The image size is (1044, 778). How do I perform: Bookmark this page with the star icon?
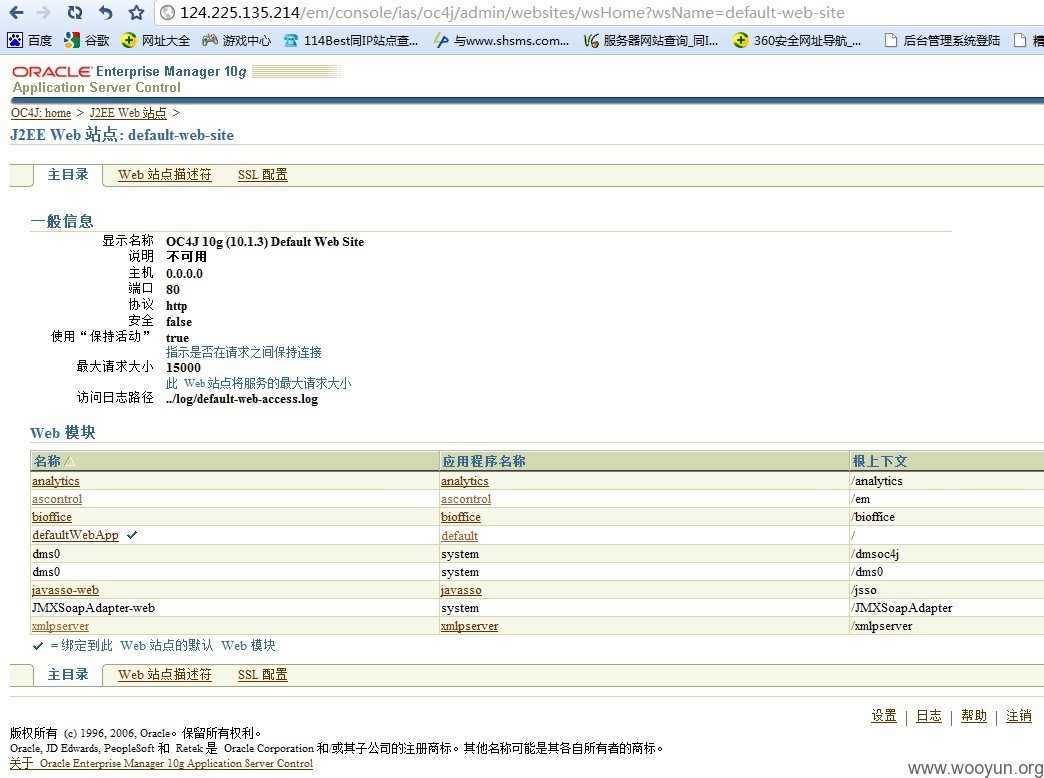pos(136,12)
